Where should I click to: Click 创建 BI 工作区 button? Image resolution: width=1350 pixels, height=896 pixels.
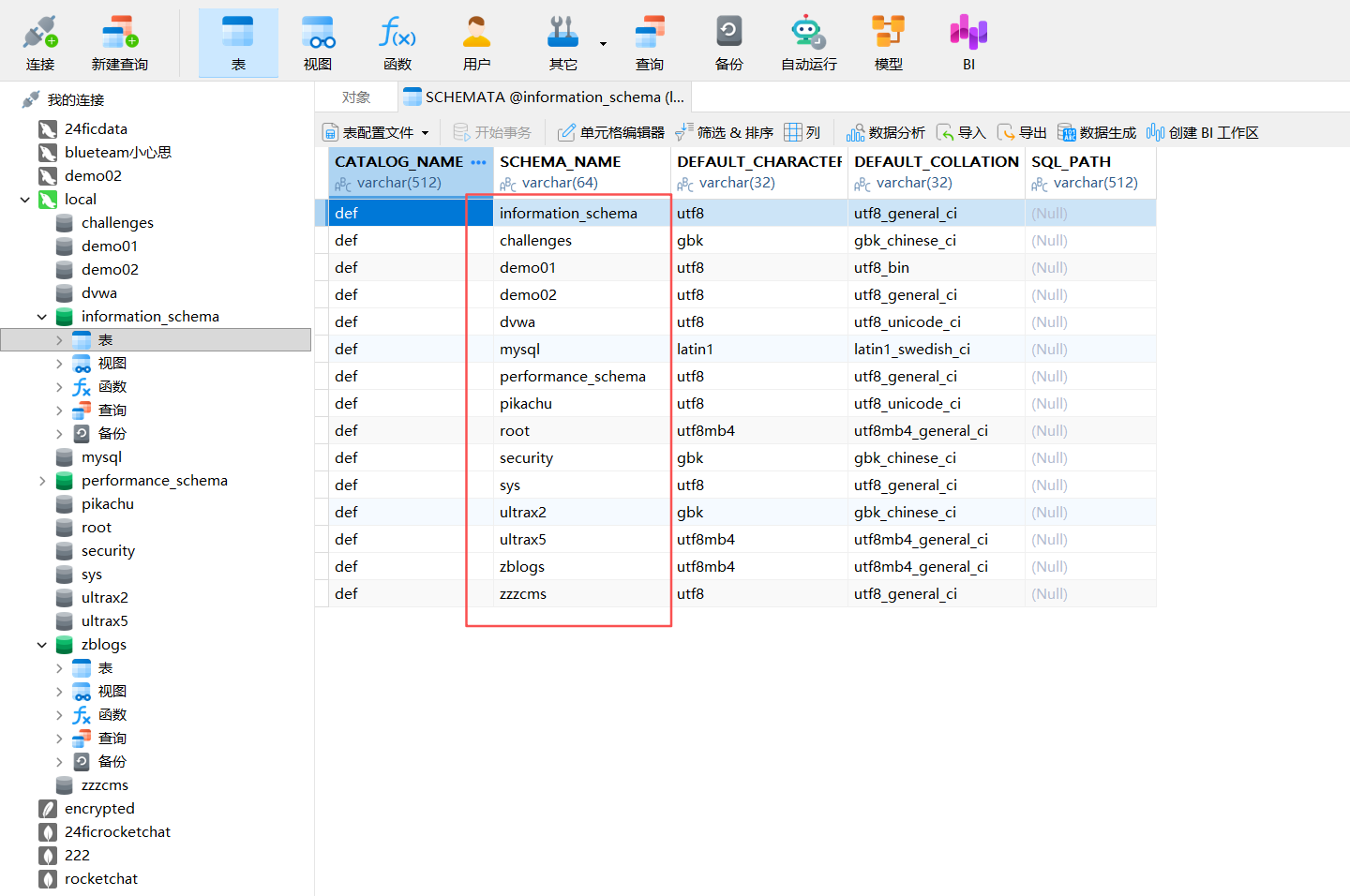pyautogui.click(x=1203, y=132)
